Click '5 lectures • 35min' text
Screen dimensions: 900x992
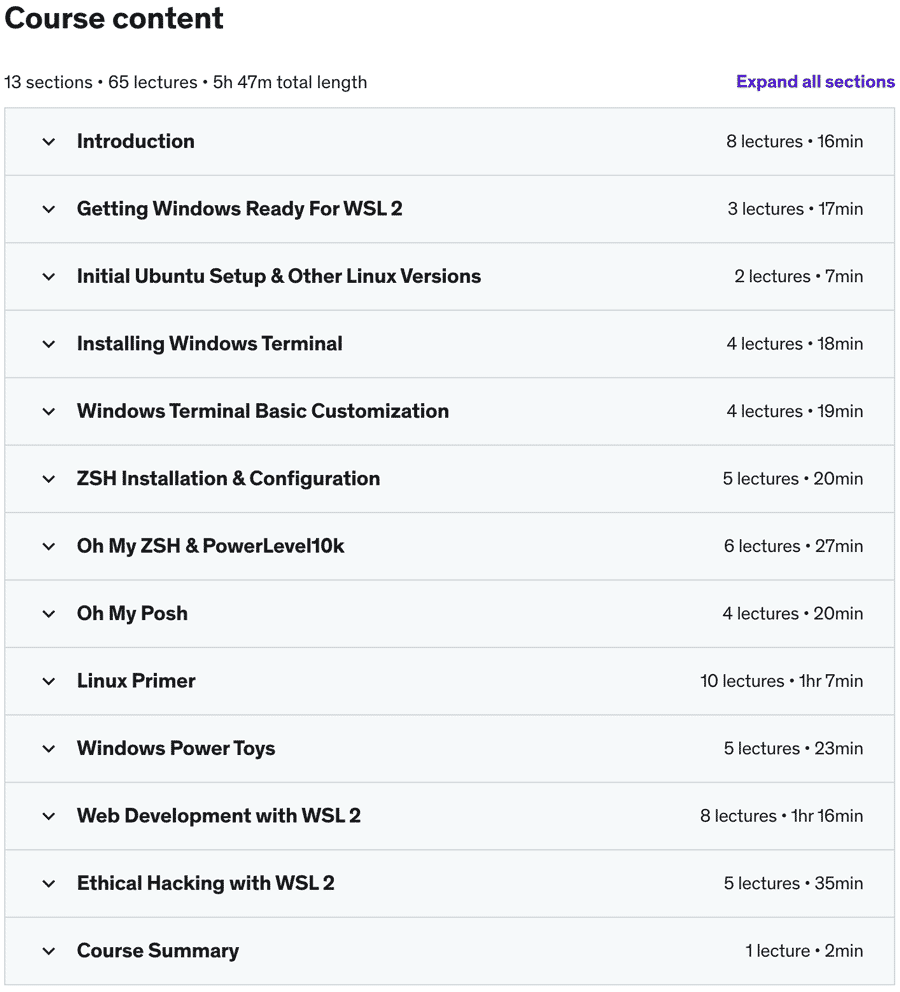click(794, 884)
